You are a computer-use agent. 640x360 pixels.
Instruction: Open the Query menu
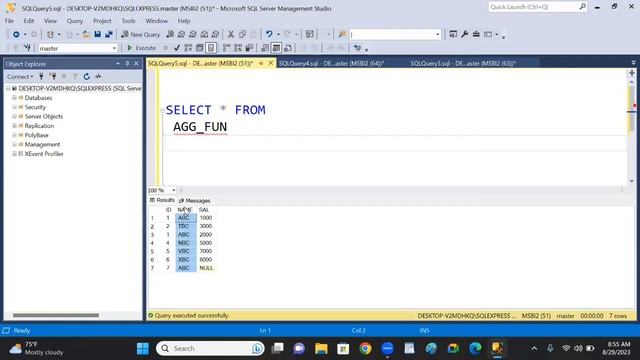coord(75,21)
